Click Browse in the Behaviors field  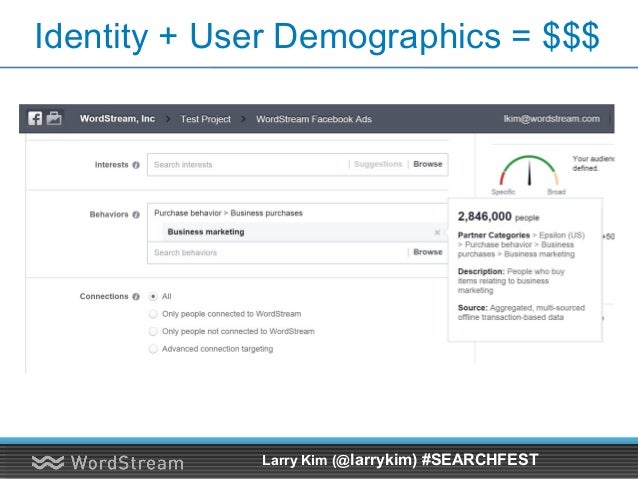[x=428, y=252]
